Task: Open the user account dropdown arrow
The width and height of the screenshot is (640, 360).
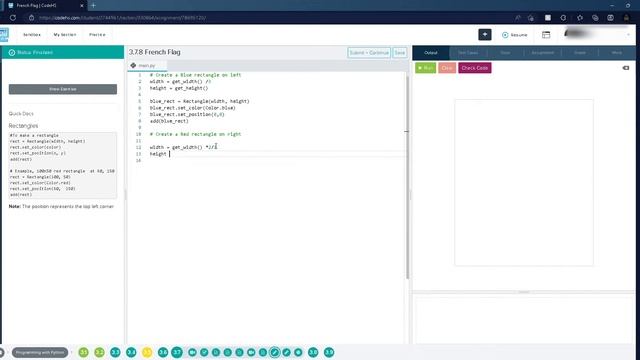Action: (x=628, y=35)
